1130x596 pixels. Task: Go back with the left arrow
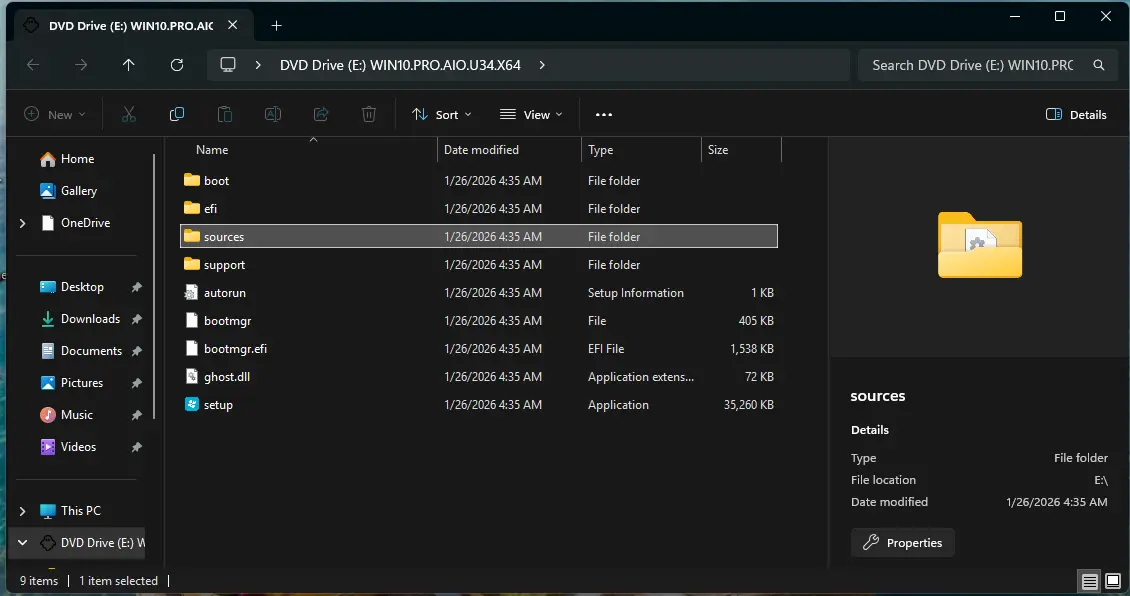pyautogui.click(x=33, y=65)
